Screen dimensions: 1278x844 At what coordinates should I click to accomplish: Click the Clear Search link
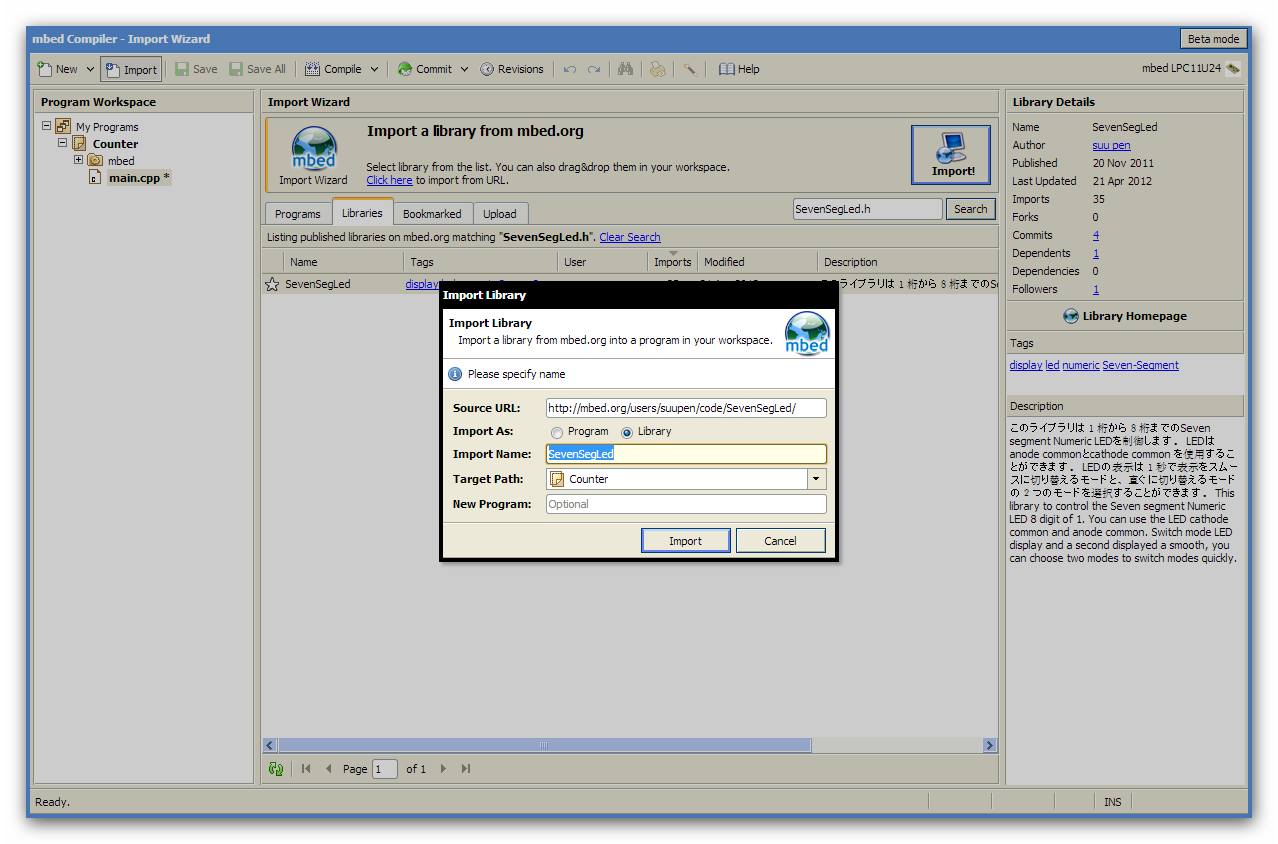coord(630,237)
